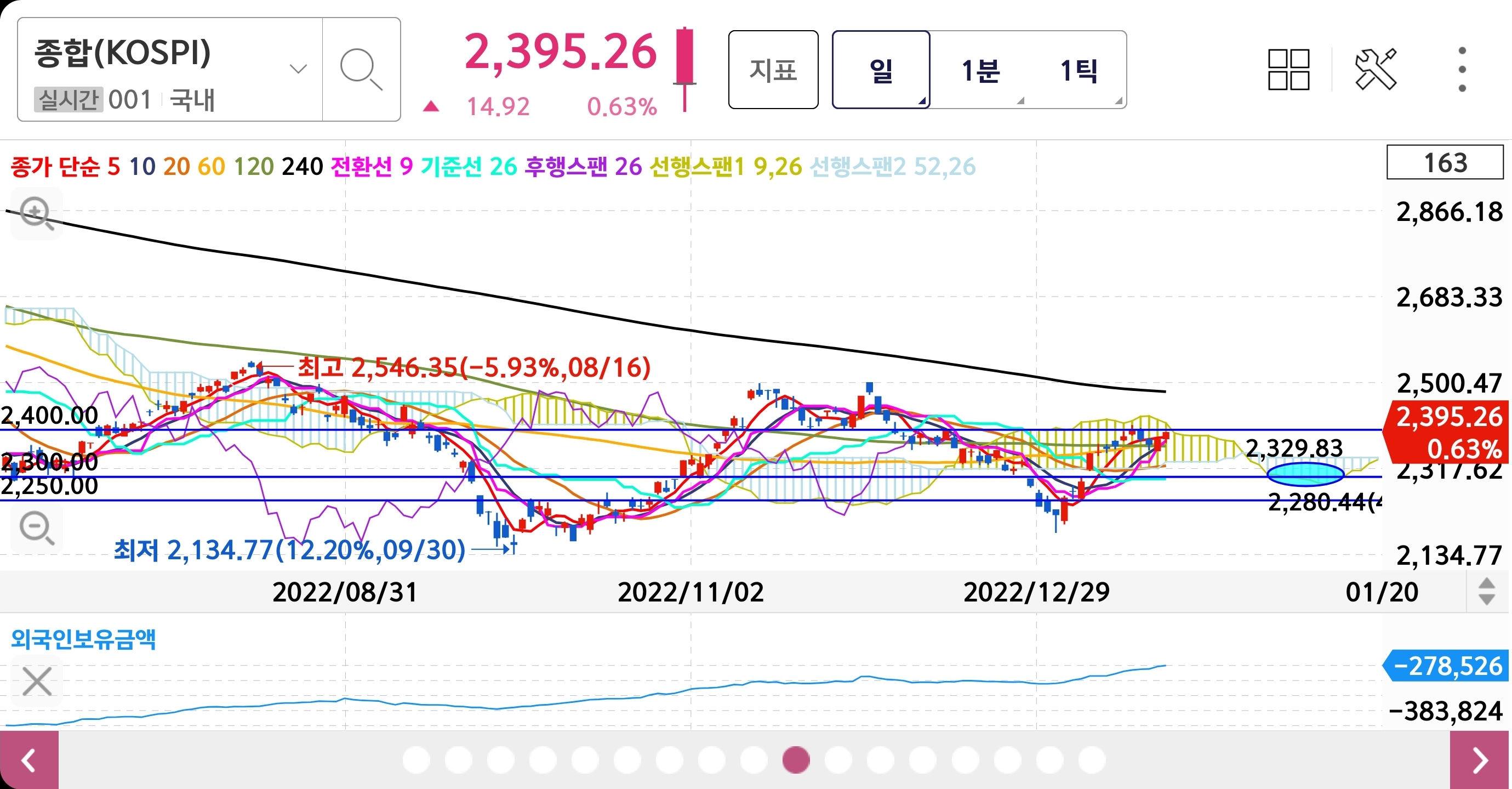Adjust the chart scale stepper arrows

tap(1486, 591)
